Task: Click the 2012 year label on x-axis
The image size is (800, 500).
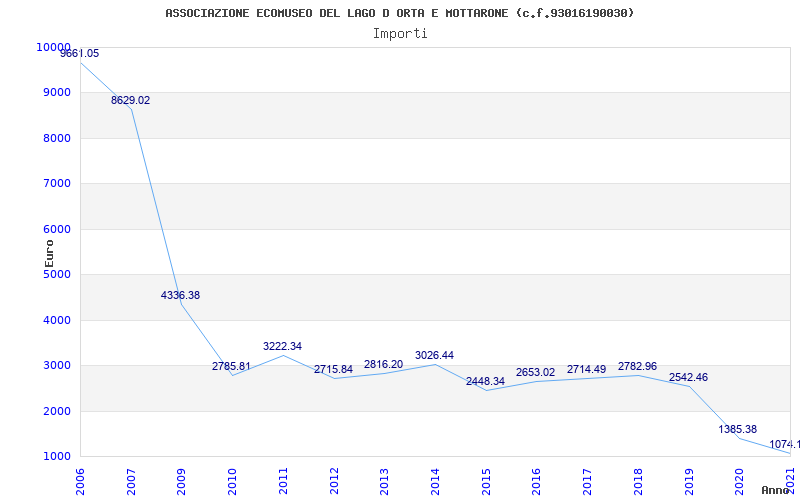Action: [x=334, y=481]
